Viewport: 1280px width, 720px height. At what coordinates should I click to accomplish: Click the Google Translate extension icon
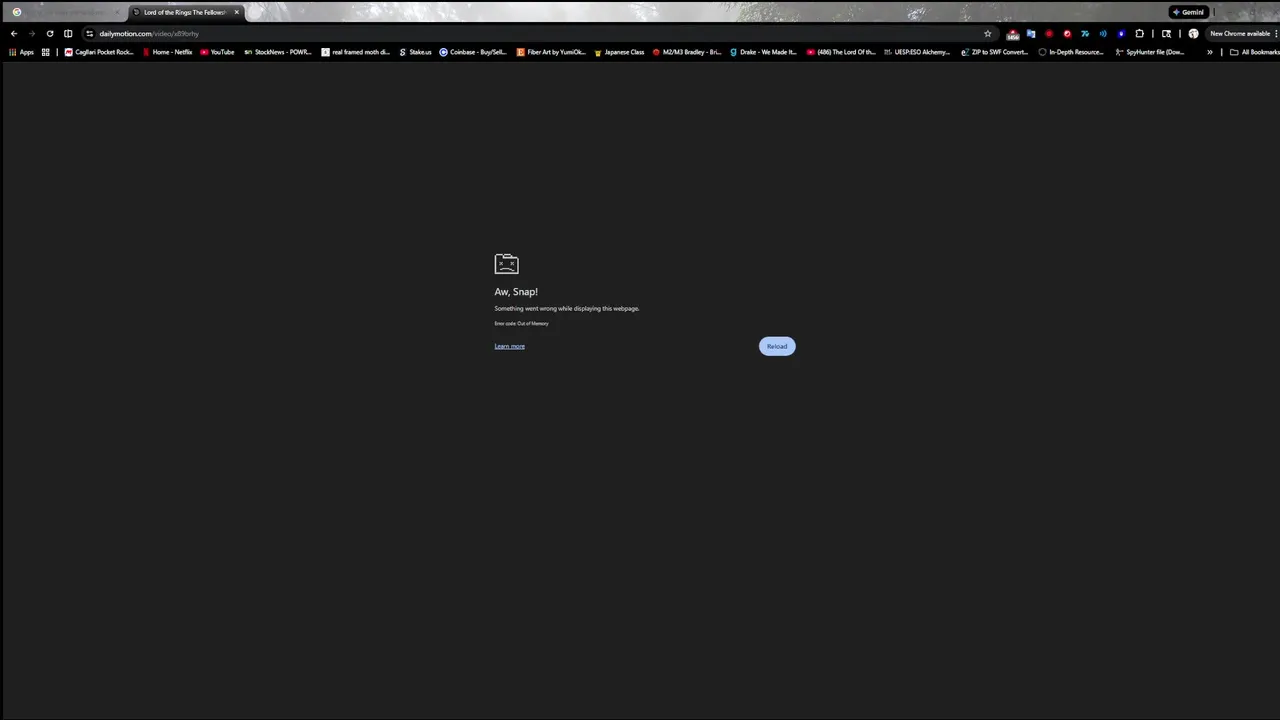coord(1031,33)
